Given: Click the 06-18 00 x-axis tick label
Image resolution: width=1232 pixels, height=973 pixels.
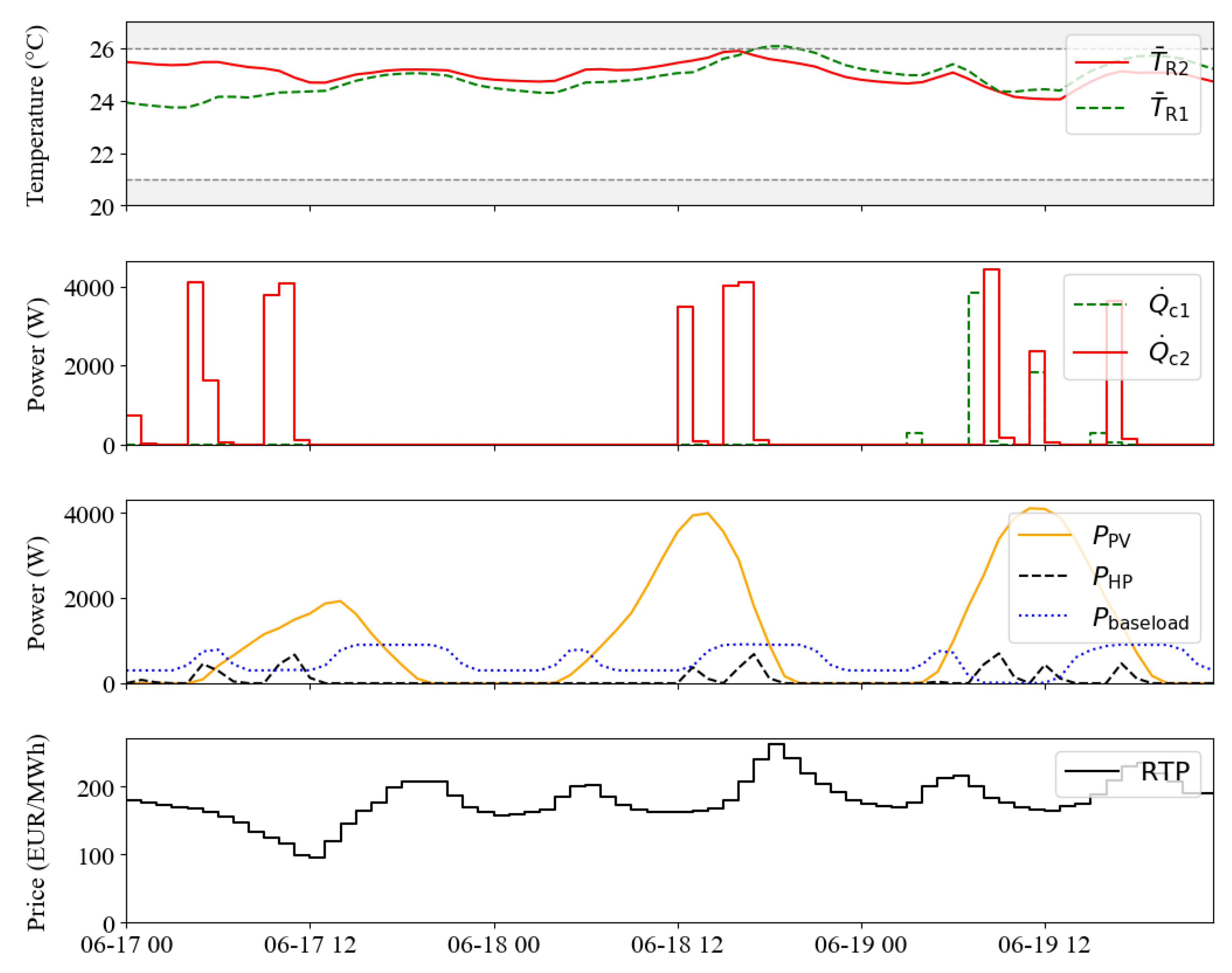Looking at the screenshot, I should pyautogui.click(x=493, y=945).
